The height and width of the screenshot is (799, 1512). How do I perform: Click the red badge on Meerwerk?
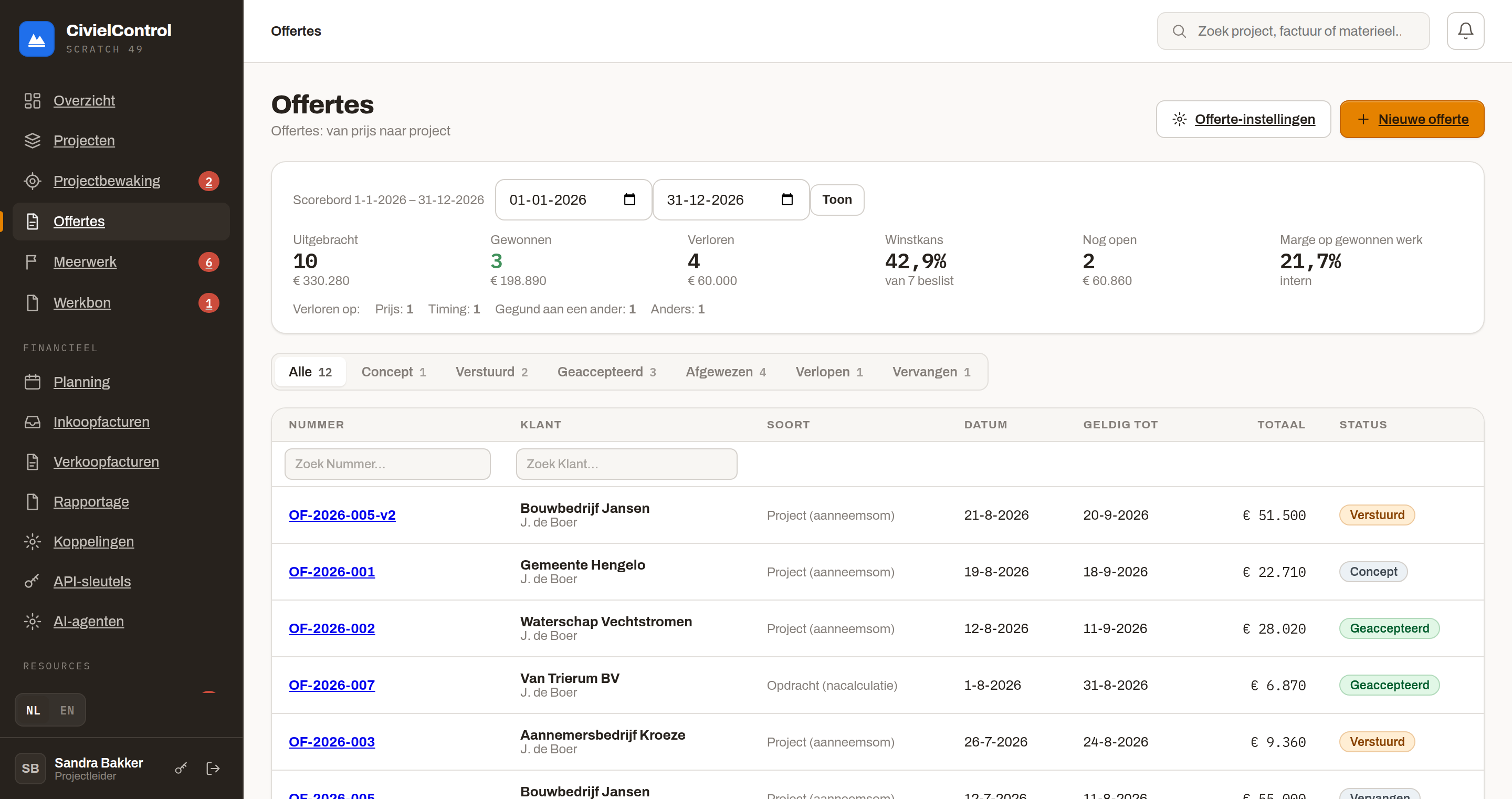tap(208, 262)
